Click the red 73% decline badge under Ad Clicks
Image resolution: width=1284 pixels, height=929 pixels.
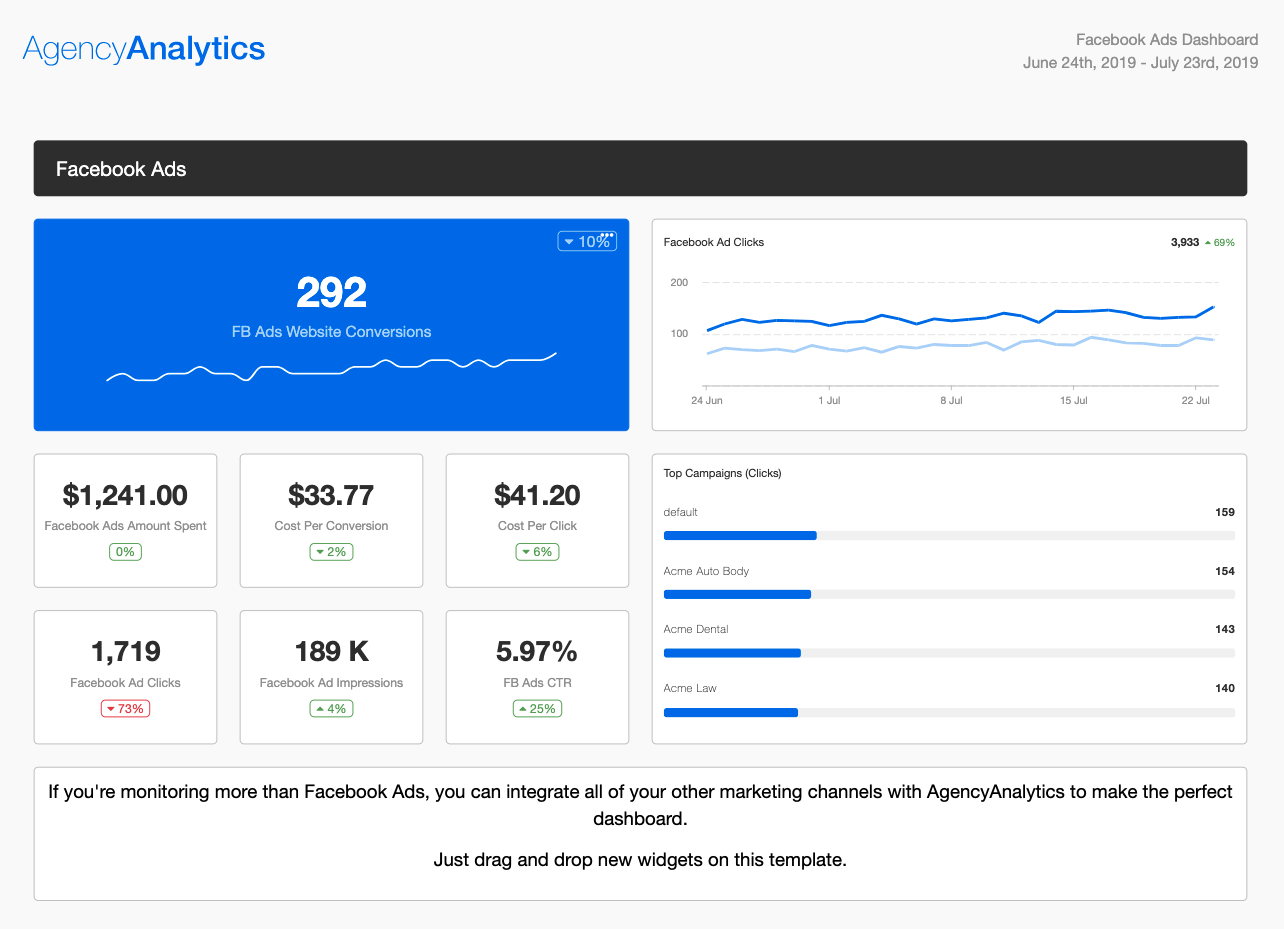pos(124,708)
